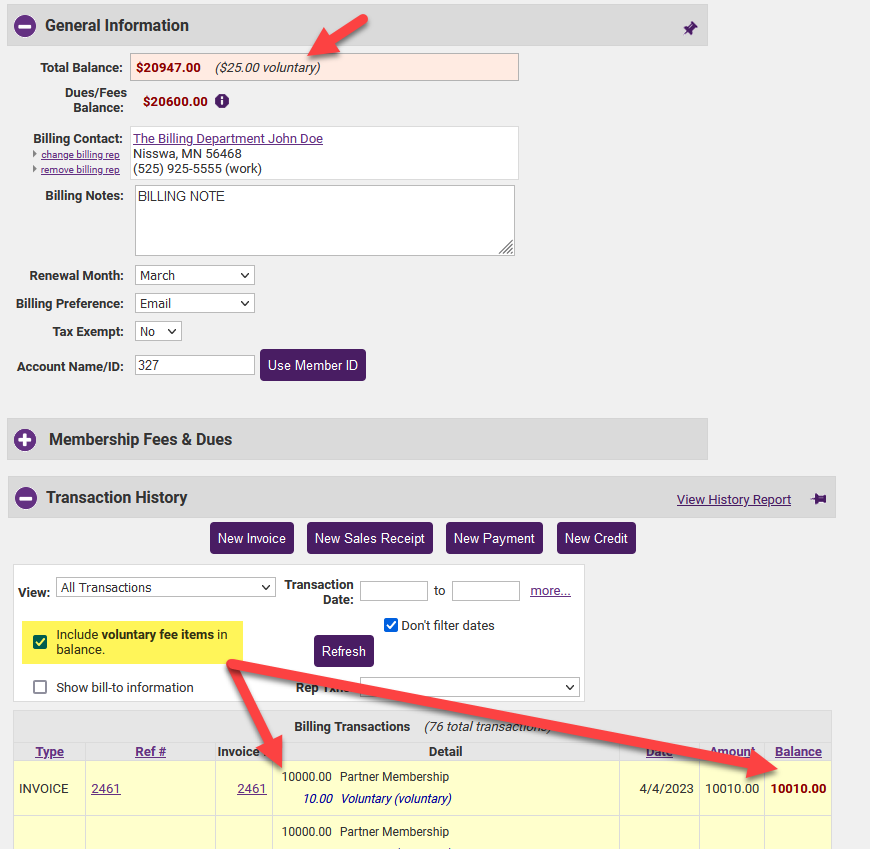Click the Dues/Fees Balance info icon

(222, 101)
